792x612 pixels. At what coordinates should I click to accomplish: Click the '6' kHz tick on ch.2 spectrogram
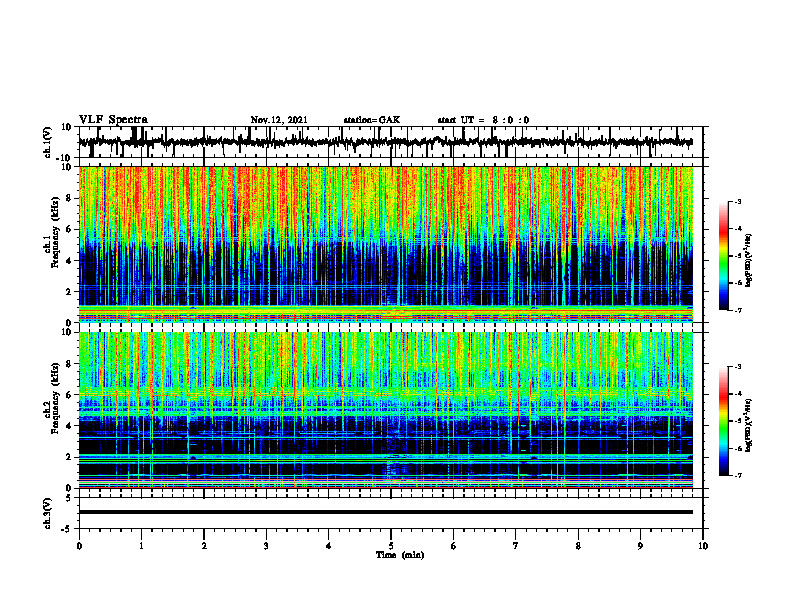[x=69, y=395]
